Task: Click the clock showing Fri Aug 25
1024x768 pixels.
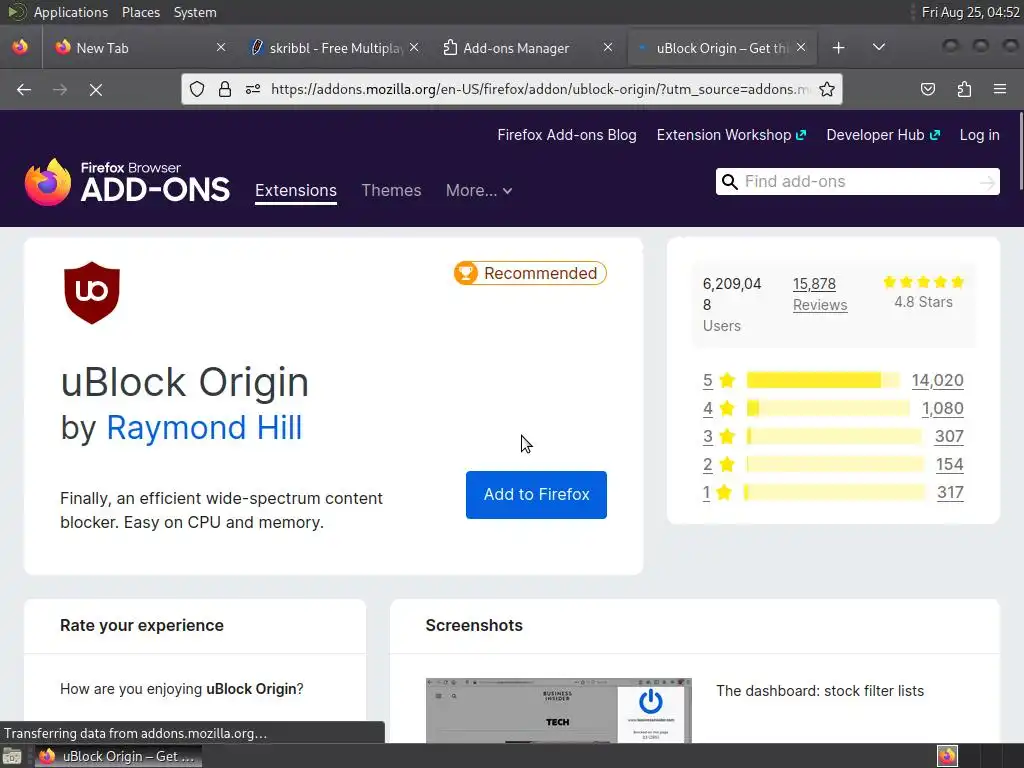Action: click(x=970, y=12)
